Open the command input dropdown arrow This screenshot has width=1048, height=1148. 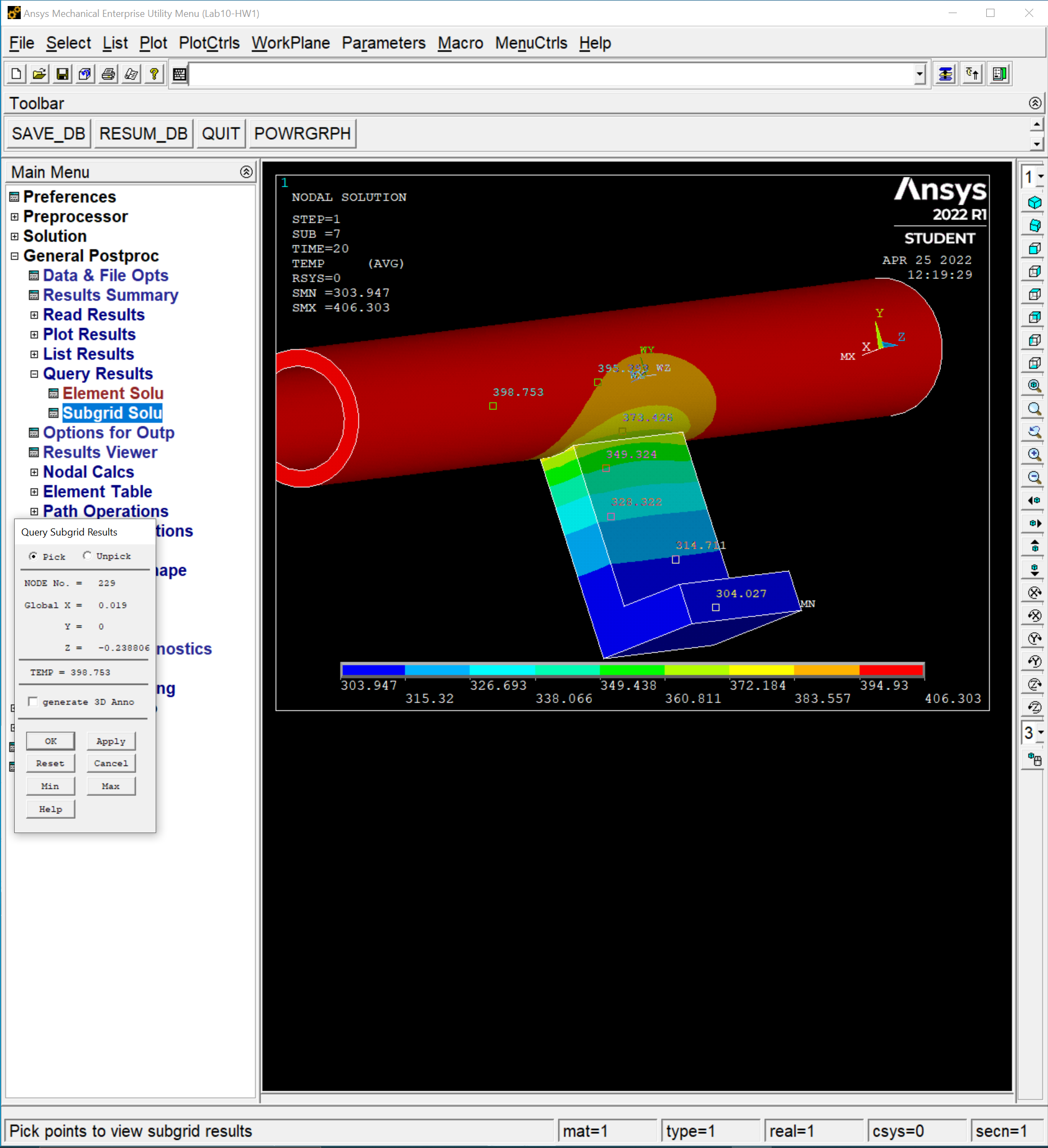pos(919,74)
